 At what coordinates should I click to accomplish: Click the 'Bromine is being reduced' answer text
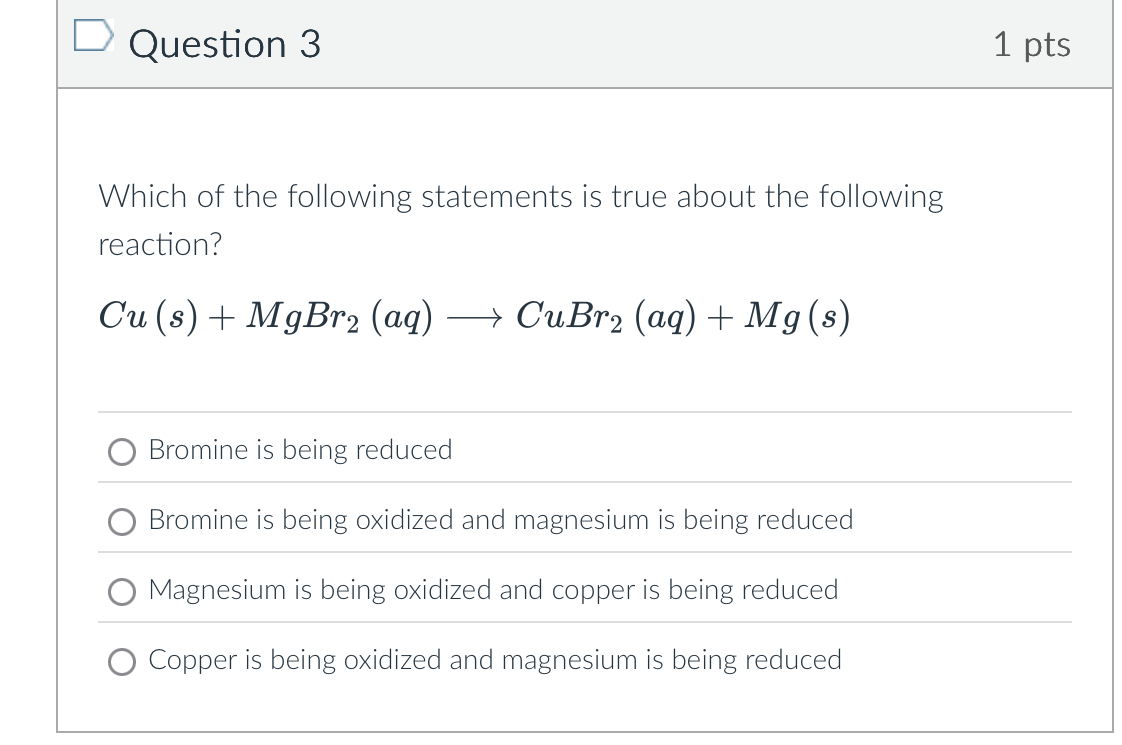point(300,450)
